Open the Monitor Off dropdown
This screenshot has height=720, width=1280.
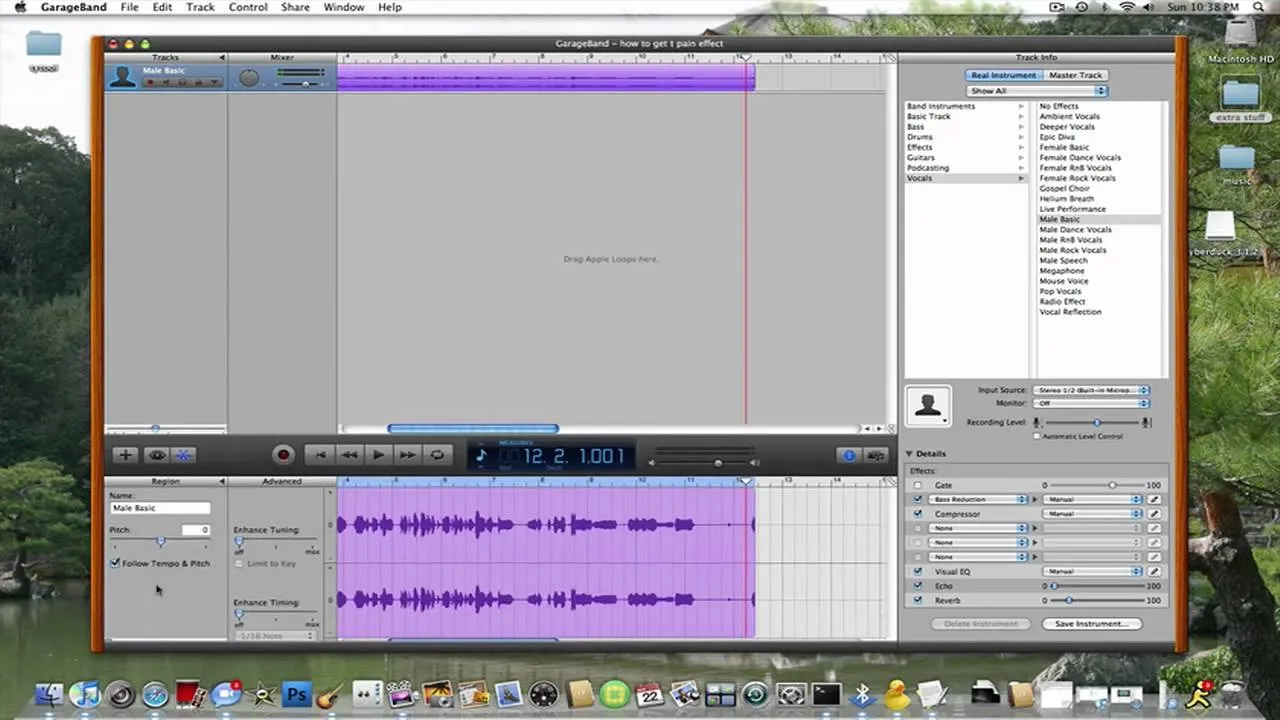click(x=1090, y=403)
